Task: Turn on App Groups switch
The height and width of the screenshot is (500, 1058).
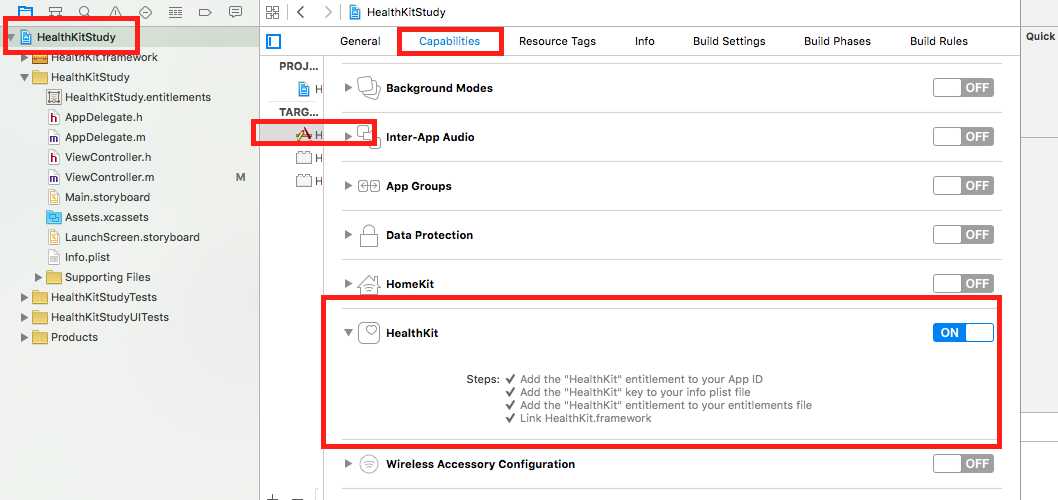Action: 963,186
